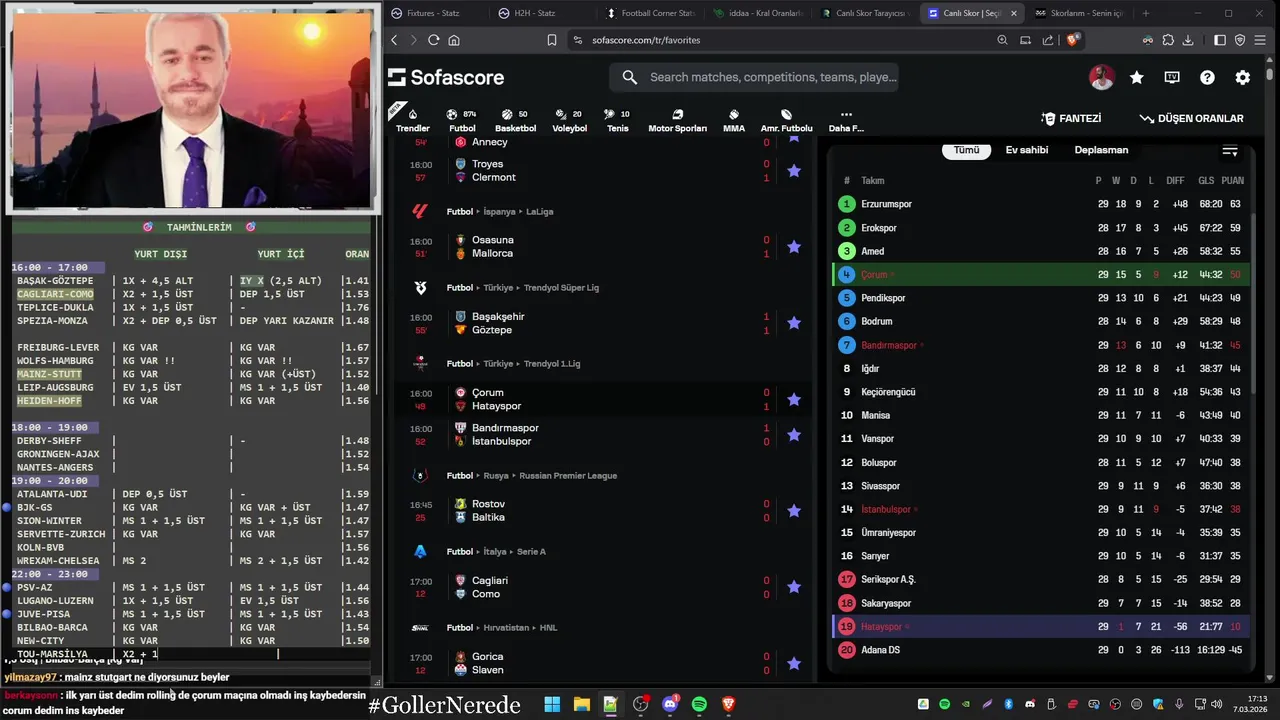1280x720 pixels.
Task: Unfavorite the Gorica vs Slaven match star
Action: pos(794,663)
